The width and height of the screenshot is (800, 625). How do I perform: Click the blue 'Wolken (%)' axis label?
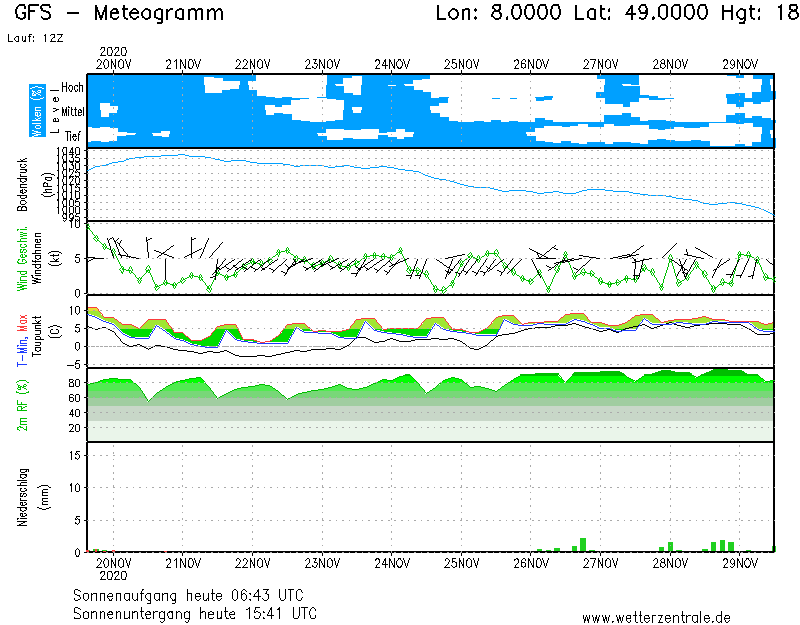click(37, 111)
